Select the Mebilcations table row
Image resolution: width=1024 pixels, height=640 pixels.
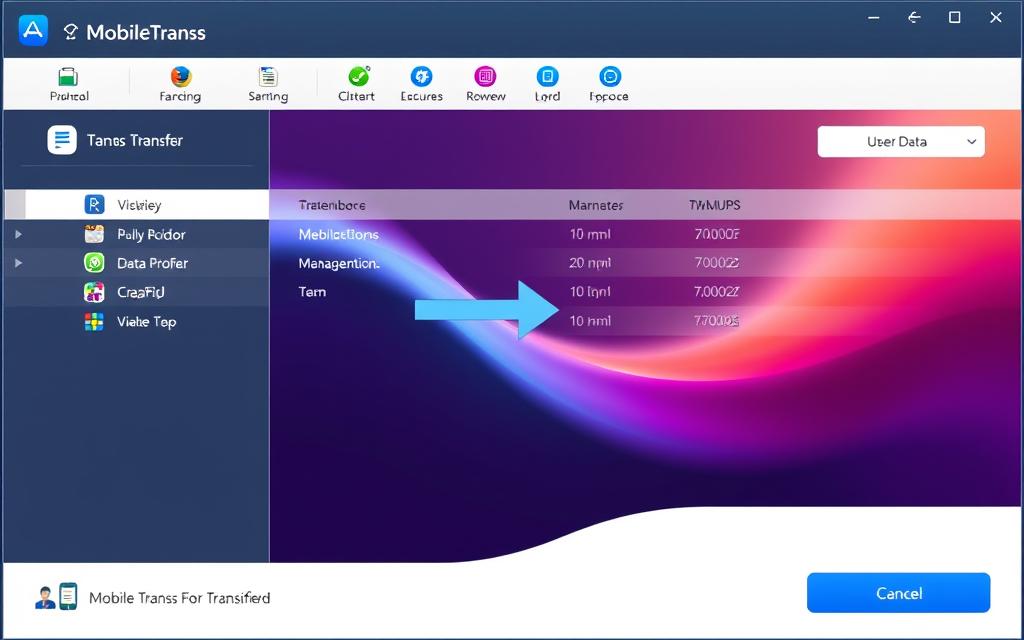pyautogui.click(x=339, y=234)
